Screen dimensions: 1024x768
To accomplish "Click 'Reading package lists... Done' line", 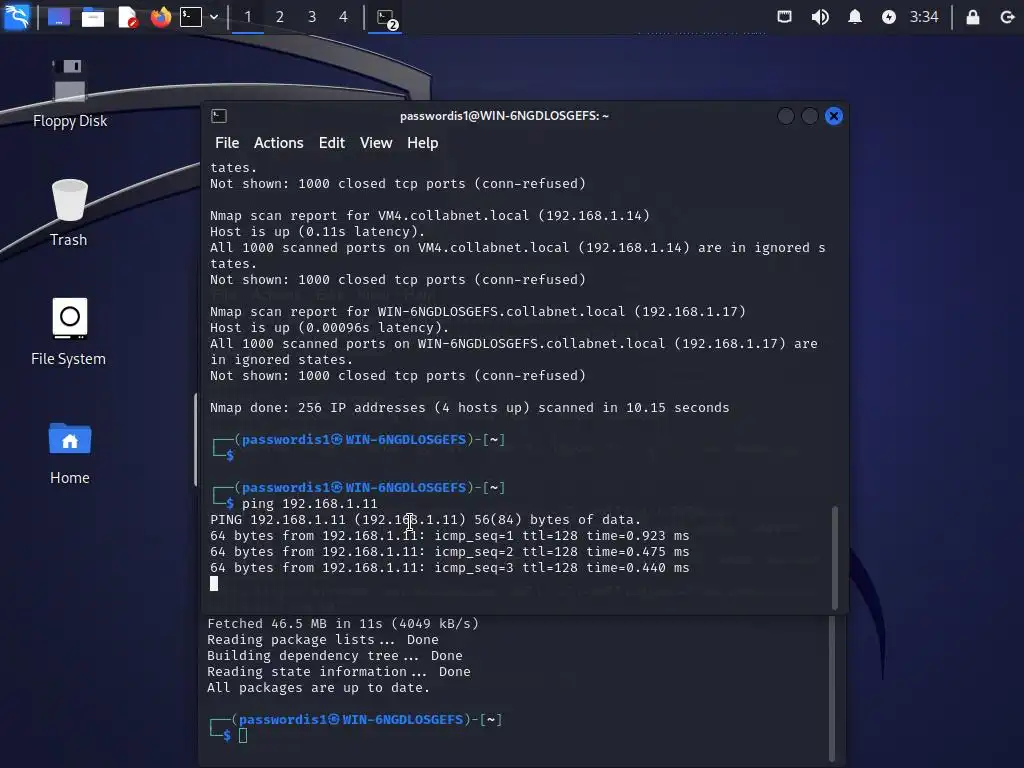I will tap(323, 639).
